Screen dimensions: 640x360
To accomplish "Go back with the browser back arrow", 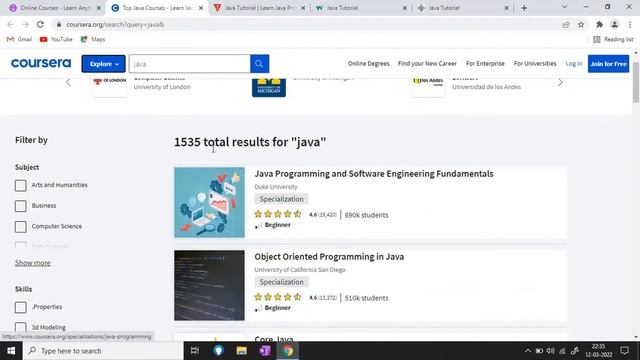I will 10,24.
